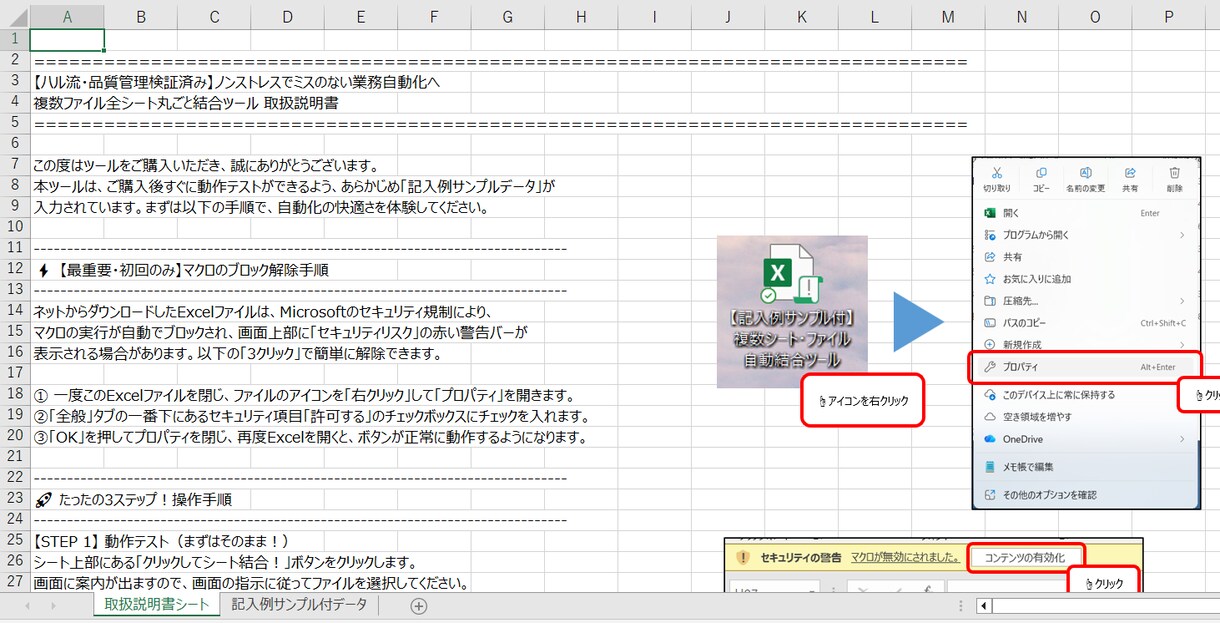Image resolution: width=1220 pixels, height=623 pixels.
Task: Select column J header
Action: coord(728,17)
